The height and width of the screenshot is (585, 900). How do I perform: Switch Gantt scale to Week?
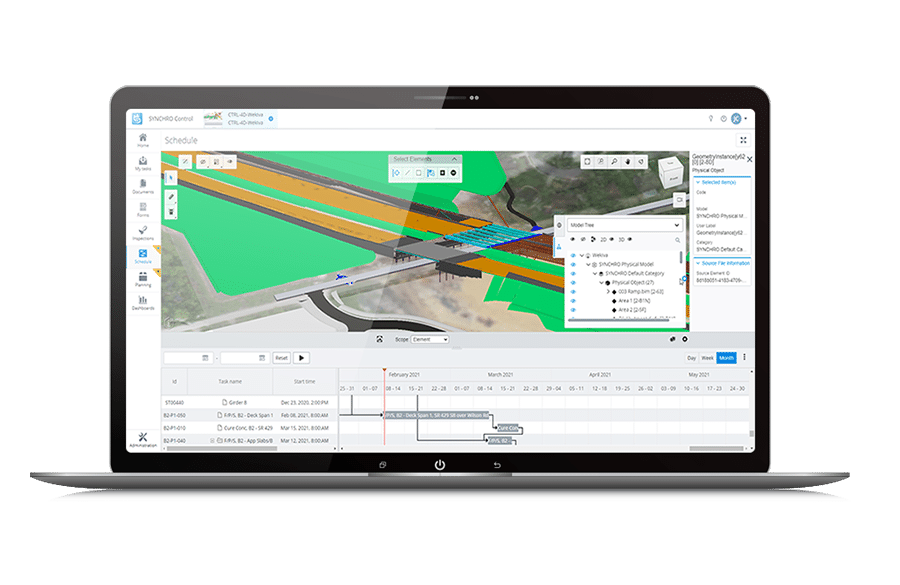707,358
